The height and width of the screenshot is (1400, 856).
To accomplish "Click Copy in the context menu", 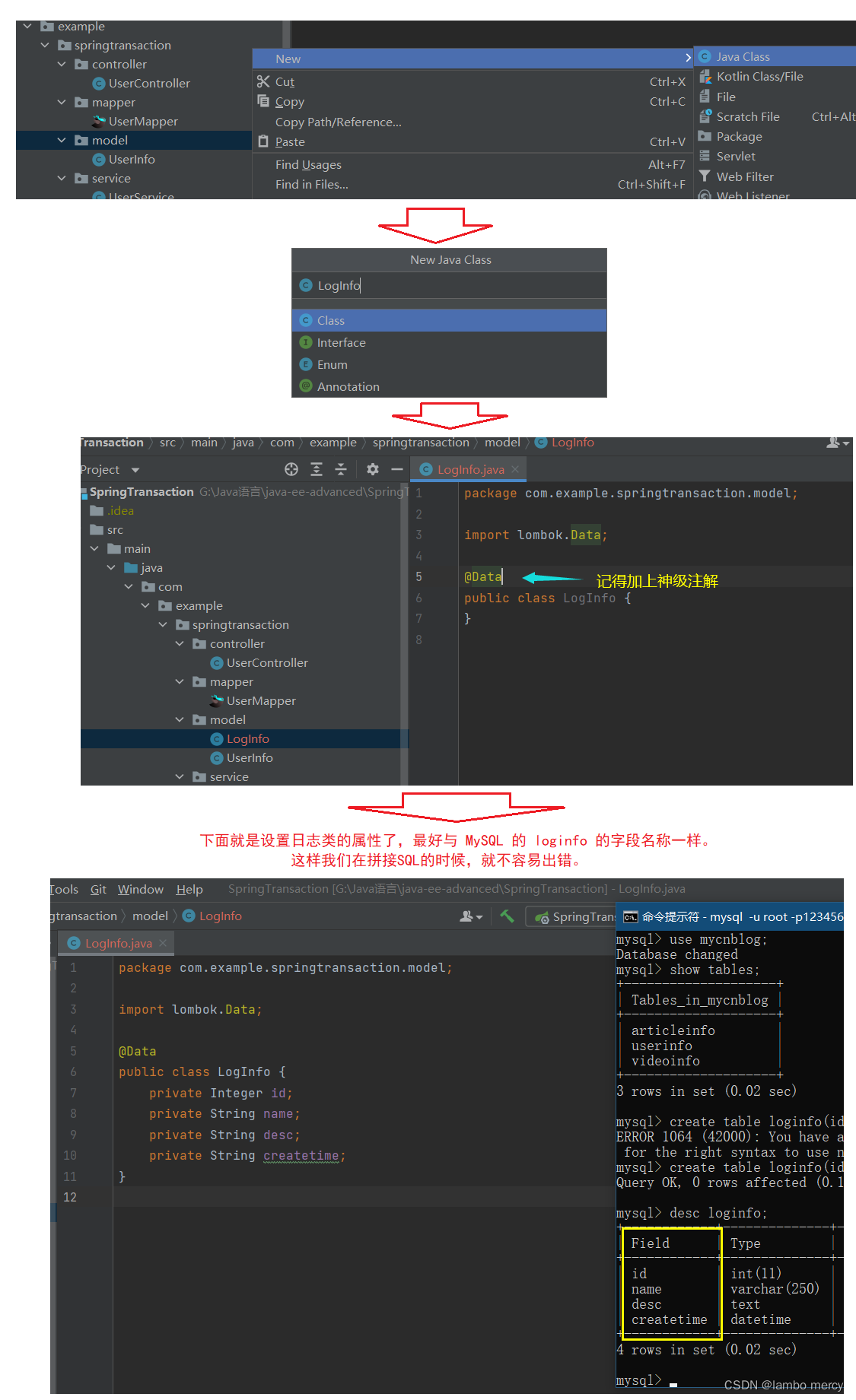I will click(473, 101).
